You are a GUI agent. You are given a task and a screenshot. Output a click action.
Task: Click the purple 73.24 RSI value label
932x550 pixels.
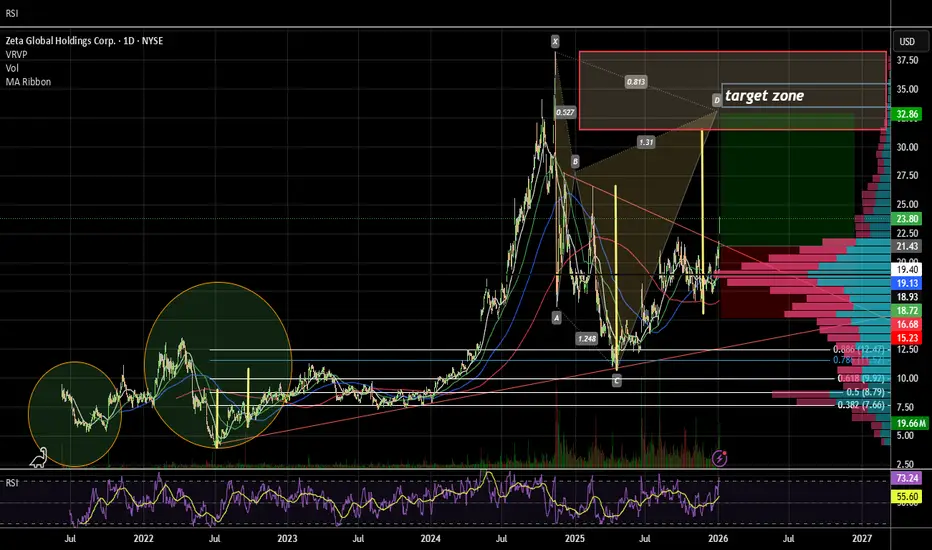[907, 477]
